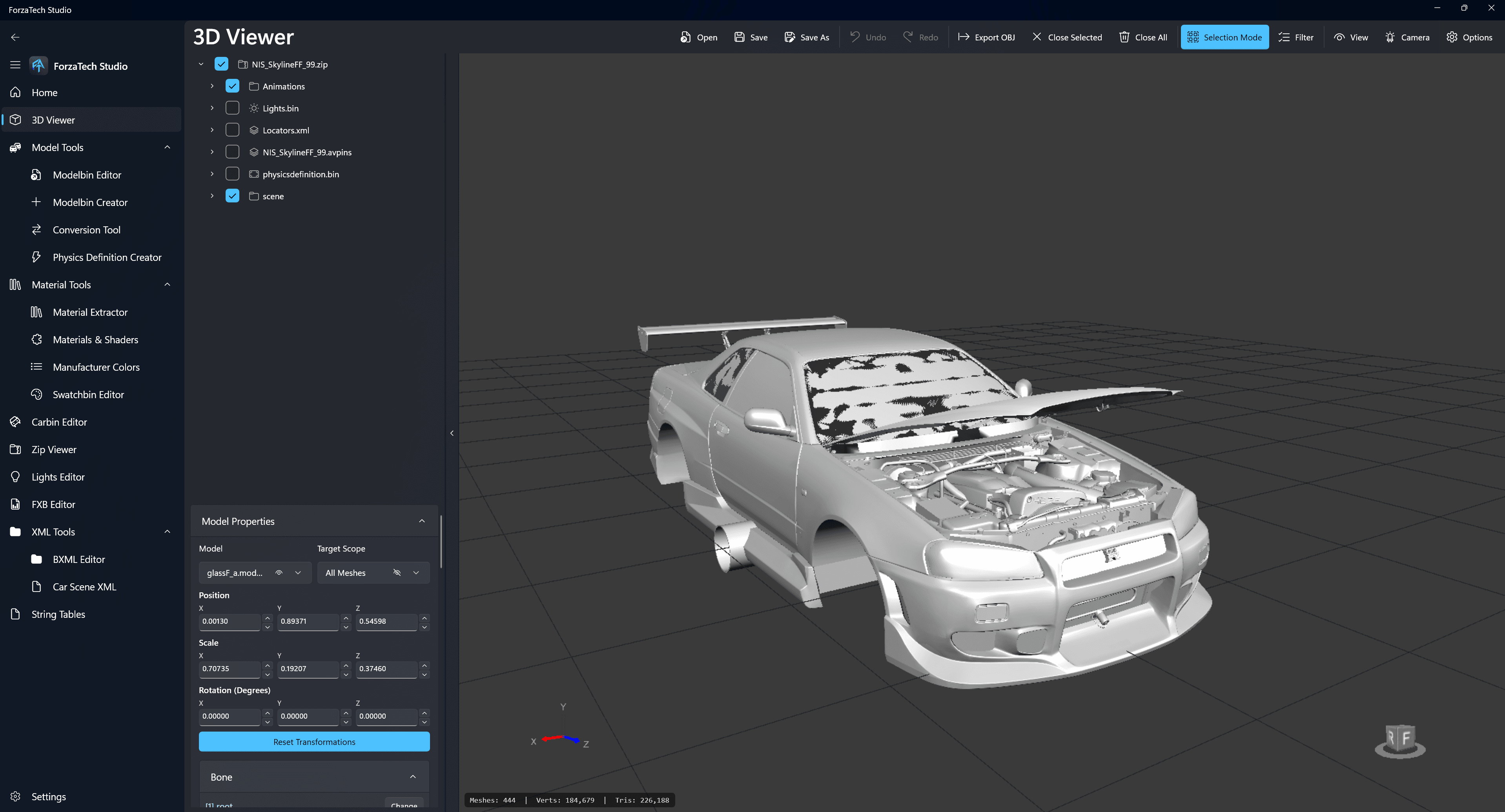The image size is (1505, 812).
Task: Expand the Animations folder node
Action: click(x=212, y=86)
